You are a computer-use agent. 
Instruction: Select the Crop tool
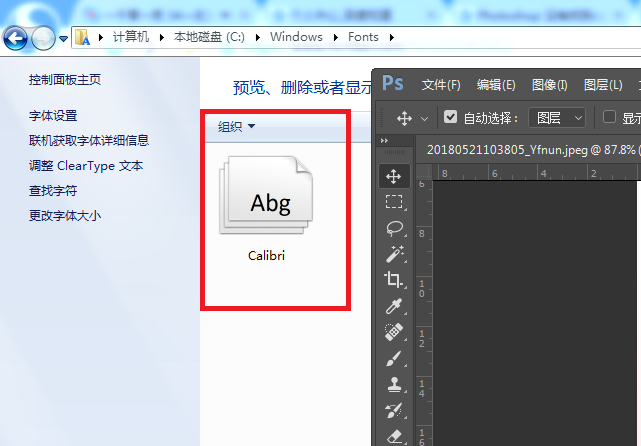(x=394, y=280)
